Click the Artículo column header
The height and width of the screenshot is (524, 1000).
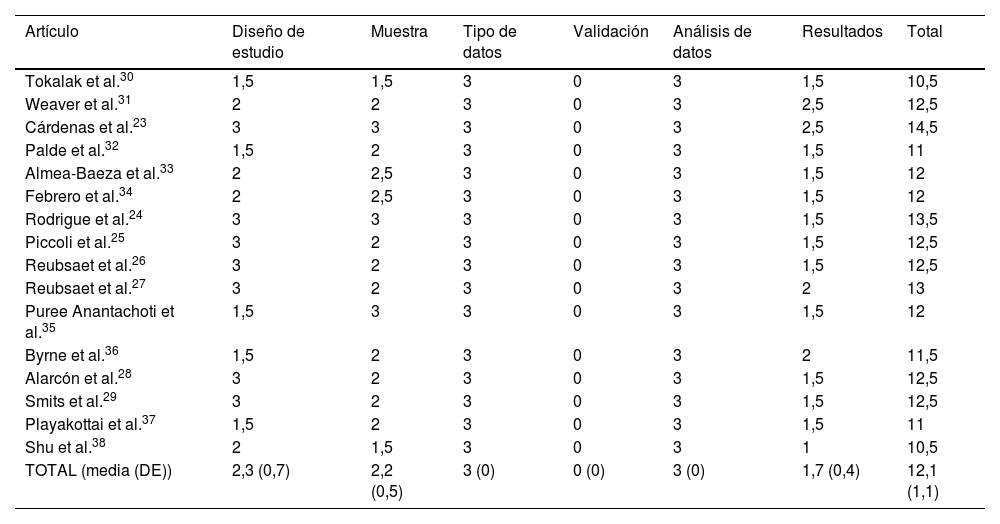pos(52,32)
